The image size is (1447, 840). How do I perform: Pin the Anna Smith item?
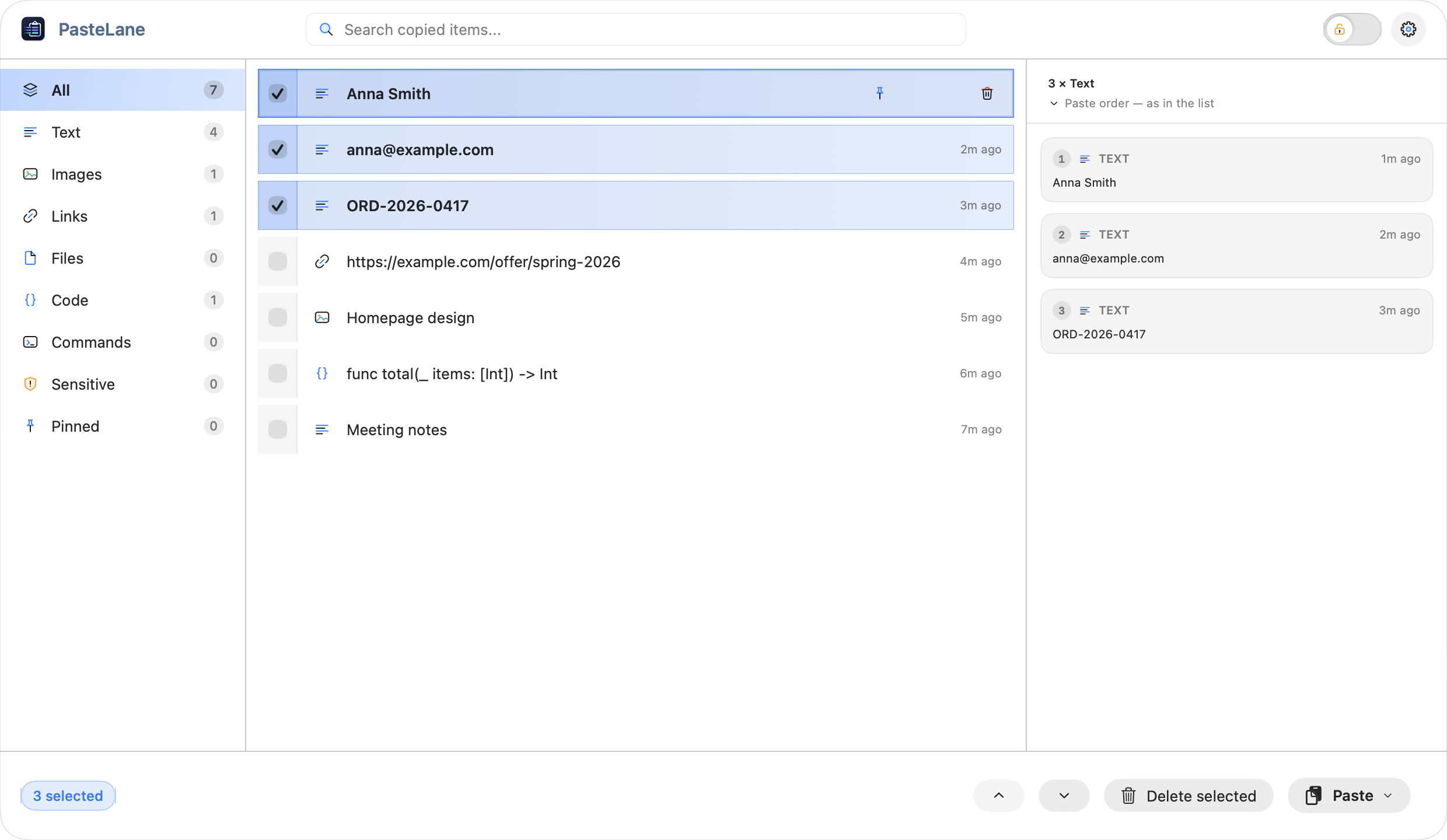[x=880, y=93]
